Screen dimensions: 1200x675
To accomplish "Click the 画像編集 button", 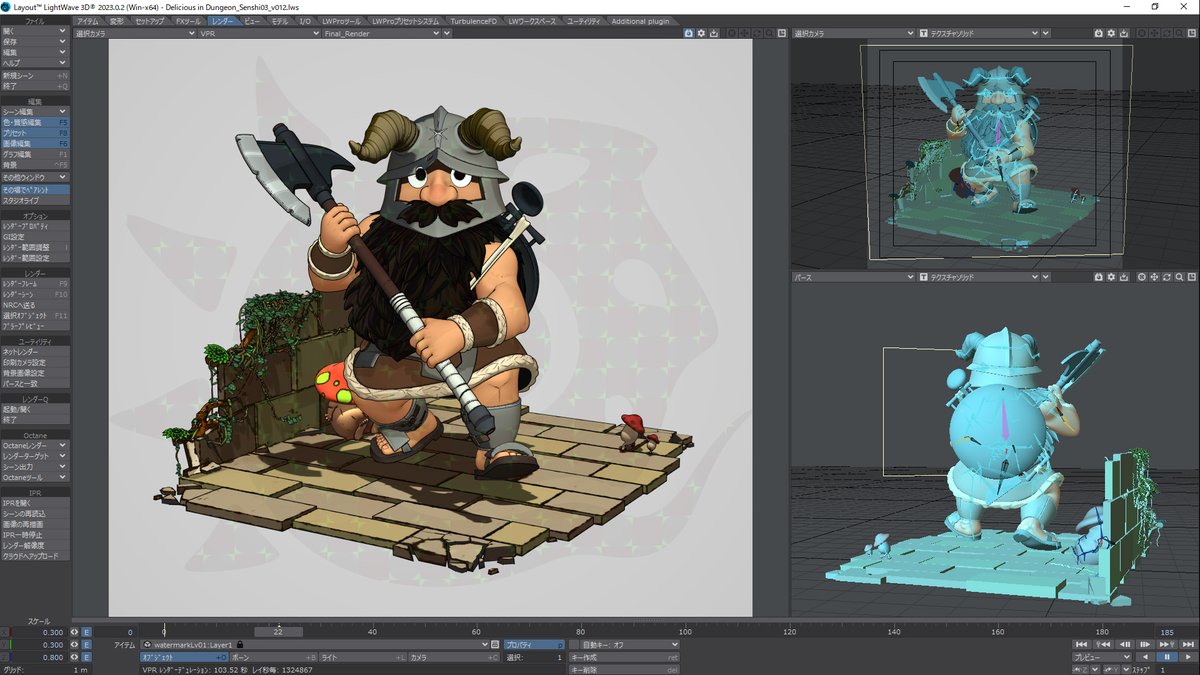I will [x=35, y=144].
